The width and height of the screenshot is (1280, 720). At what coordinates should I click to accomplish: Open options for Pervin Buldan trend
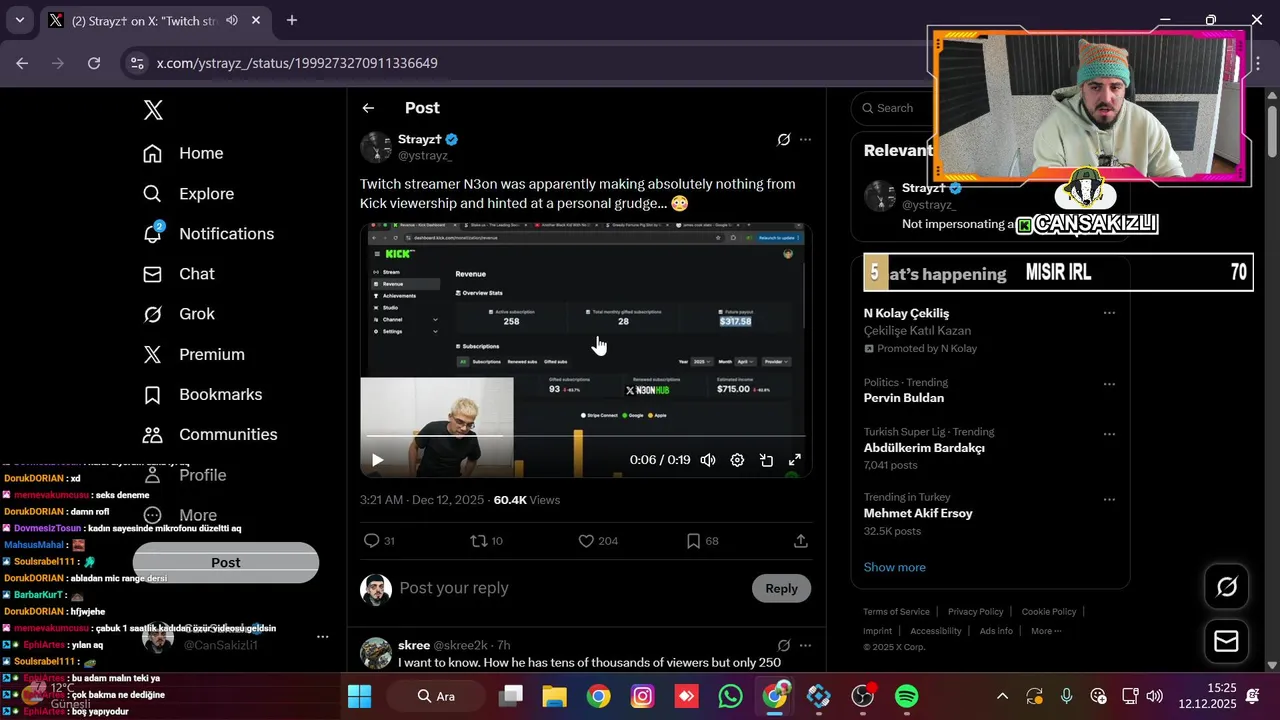[x=1109, y=384]
